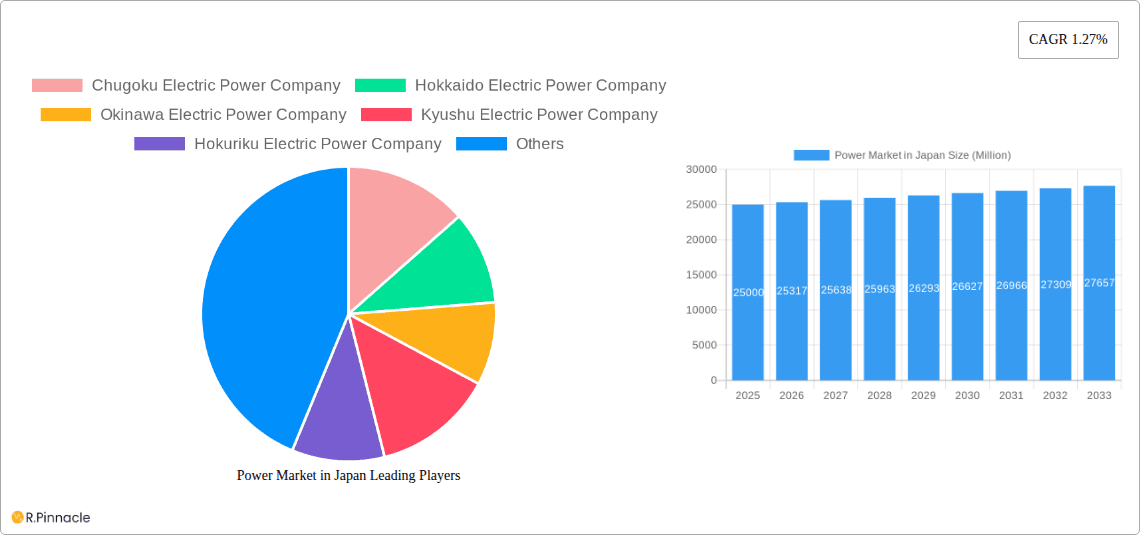Viewport: 1140px width, 535px height.
Task: Toggle Power Market in Japan Size legend swatch
Action: click(811, 156)
